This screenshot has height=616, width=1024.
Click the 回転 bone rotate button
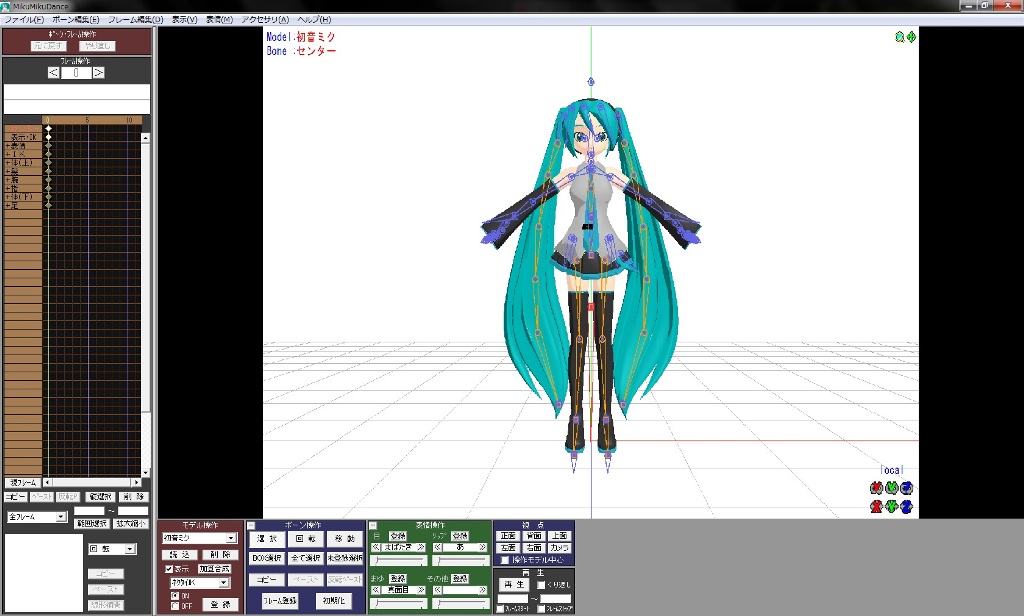point(306,539)
